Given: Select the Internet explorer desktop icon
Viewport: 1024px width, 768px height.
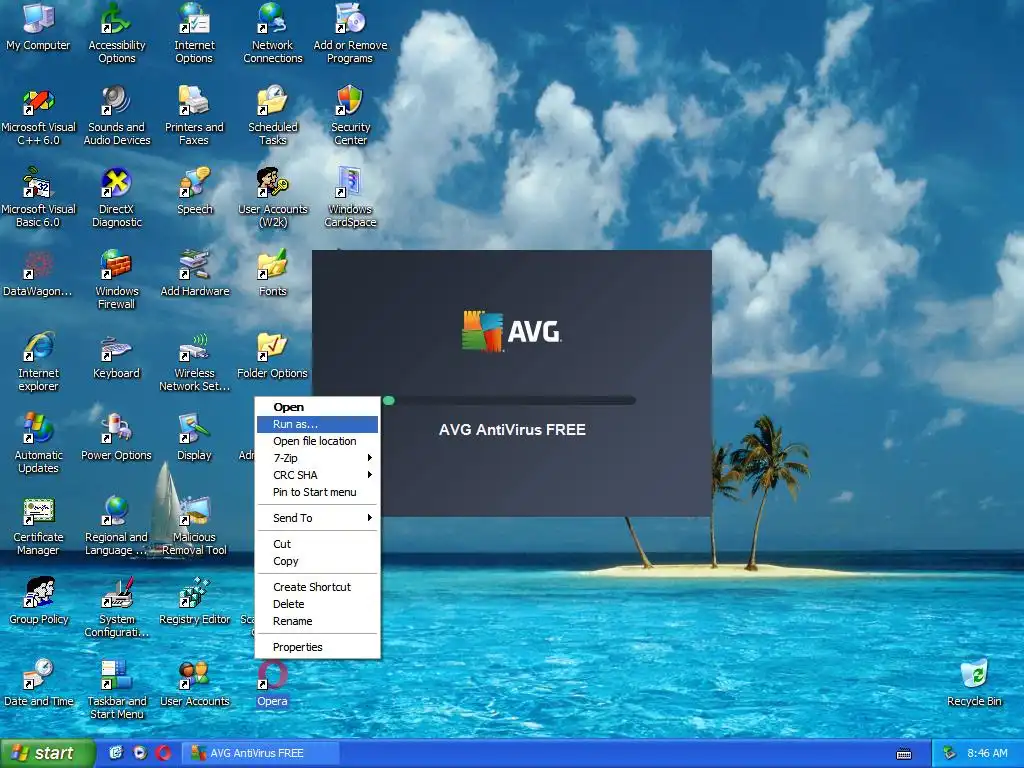Looking at the screenshot, I should pyautogui.click(x=38, y=361).
